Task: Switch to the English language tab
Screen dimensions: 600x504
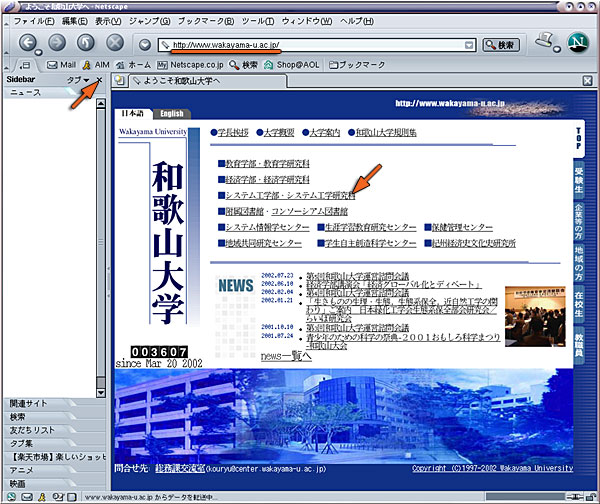Action: click(x=171, y=114)
